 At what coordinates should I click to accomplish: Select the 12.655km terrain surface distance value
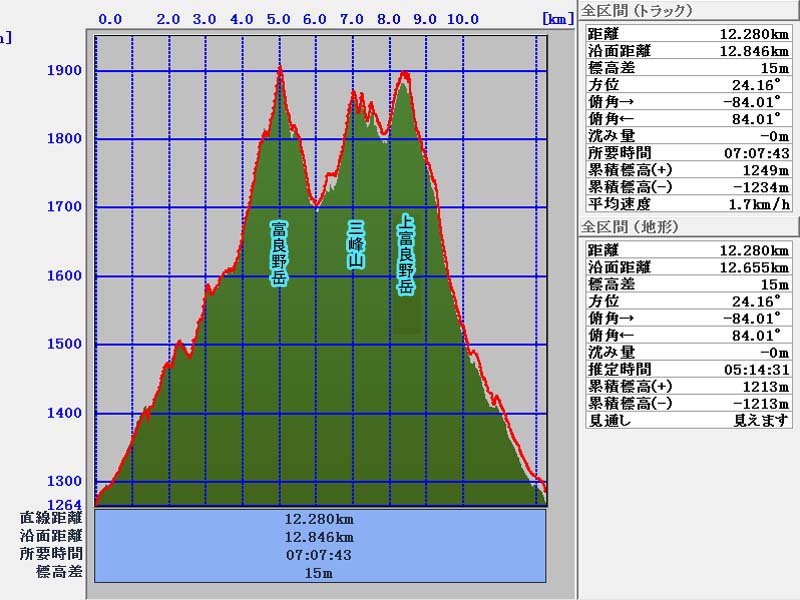point(753,267)
